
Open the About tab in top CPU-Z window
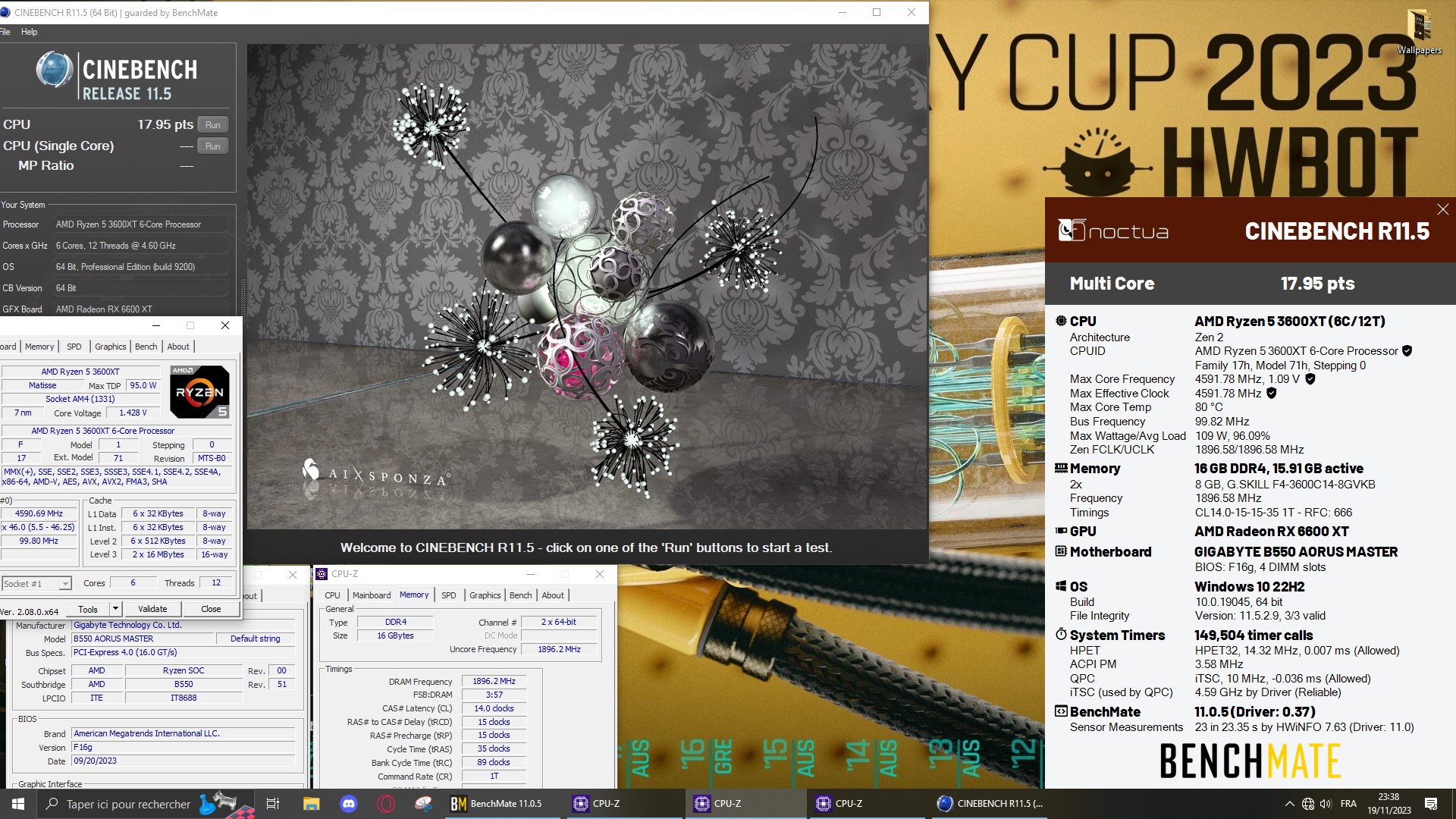coord(179,347)
